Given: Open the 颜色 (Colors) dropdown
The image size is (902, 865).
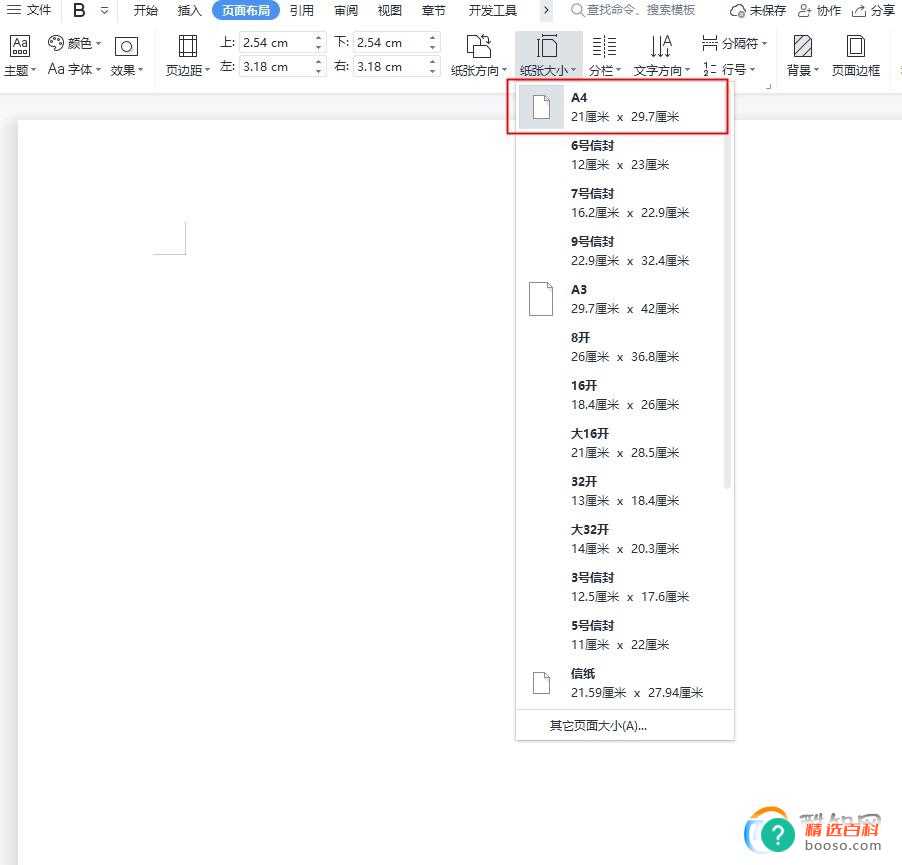Looking at the screenshot, I should (75, 42).
